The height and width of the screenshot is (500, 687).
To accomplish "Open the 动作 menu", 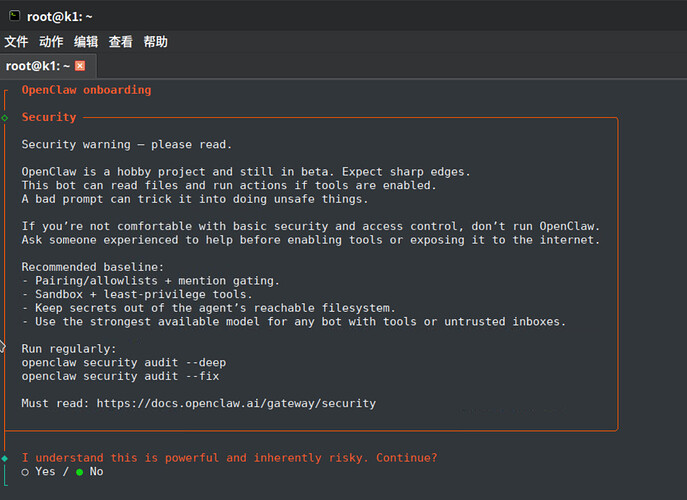I will click(x=51, y=42).
